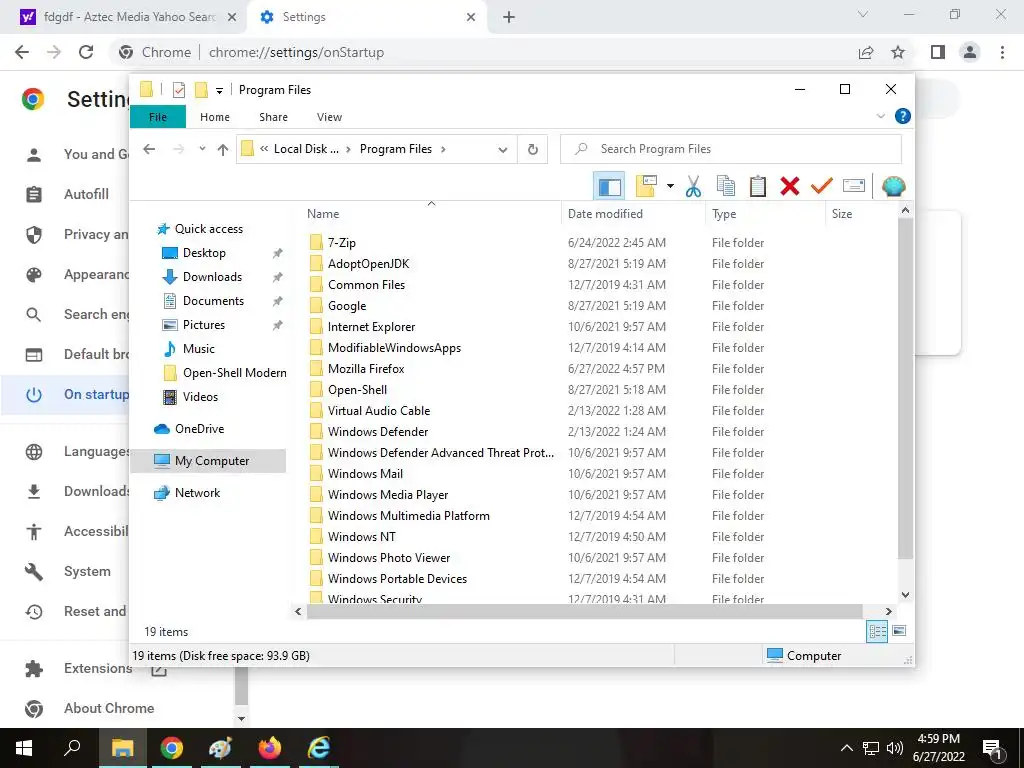Click the Chrome bookmark star icon
This screenshot has height=768, width=1024.
point(898,52)
